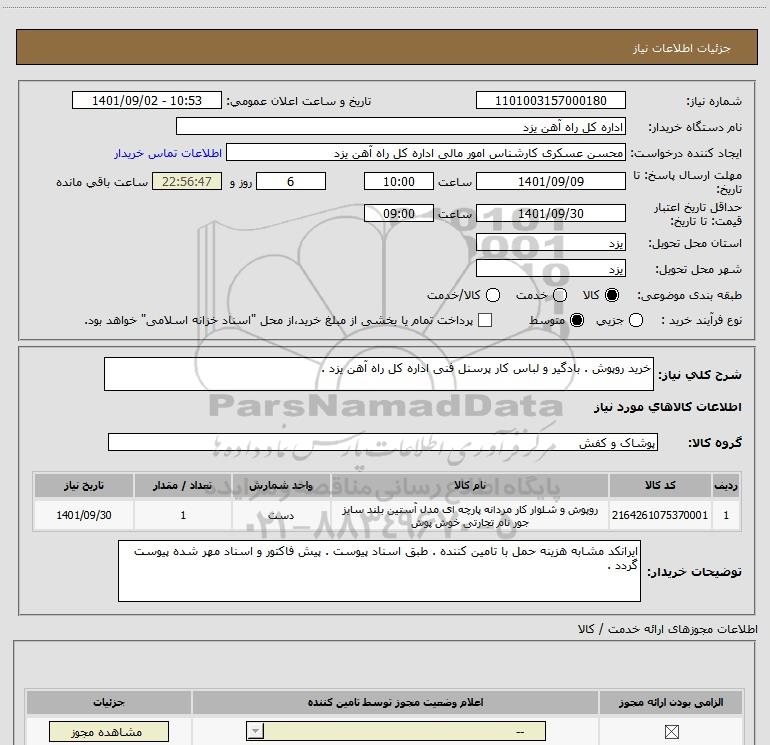
Task: Click the واحد شمارش column header
Action: click(281, 485)
